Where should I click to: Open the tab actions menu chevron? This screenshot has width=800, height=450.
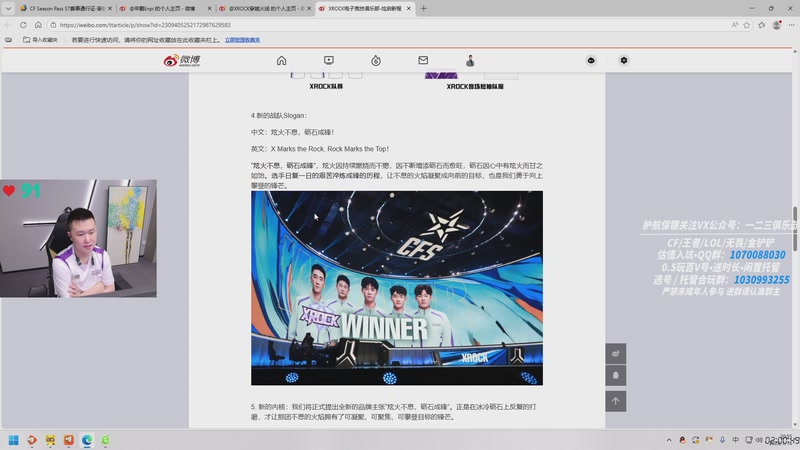[8, 8]
